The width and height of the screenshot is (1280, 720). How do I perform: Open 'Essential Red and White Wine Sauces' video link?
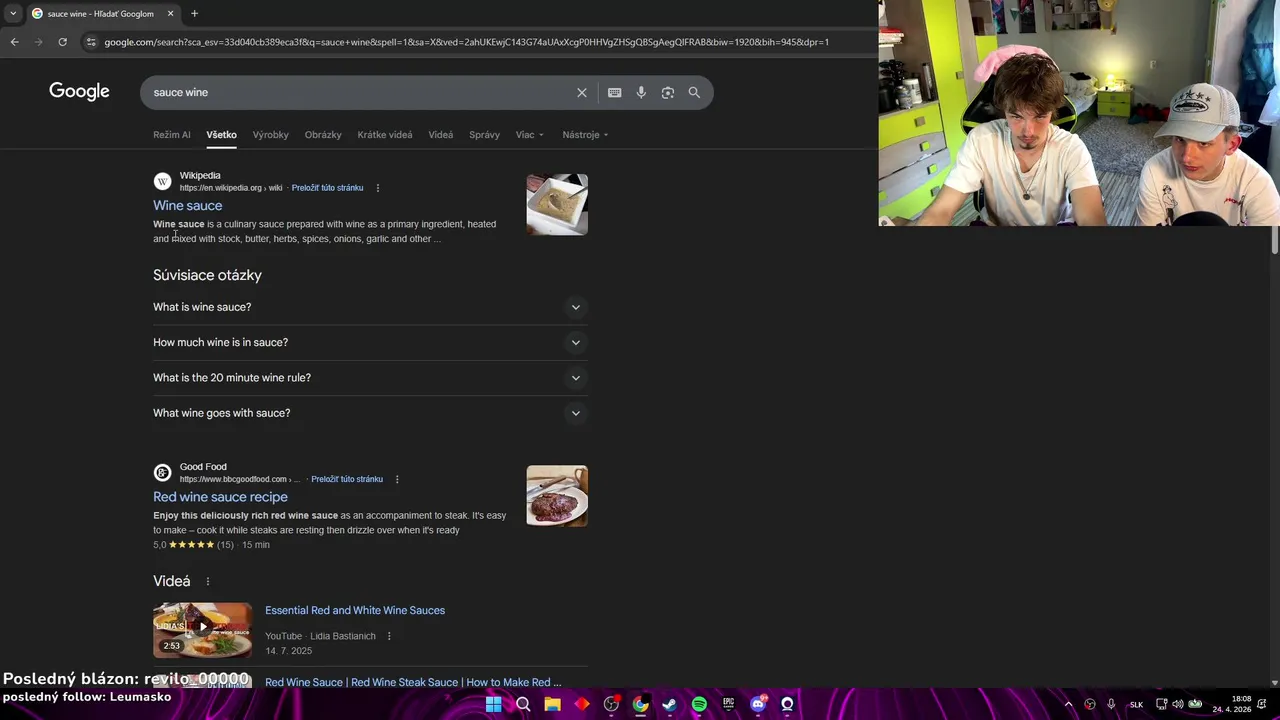click(x=355, y=610)
